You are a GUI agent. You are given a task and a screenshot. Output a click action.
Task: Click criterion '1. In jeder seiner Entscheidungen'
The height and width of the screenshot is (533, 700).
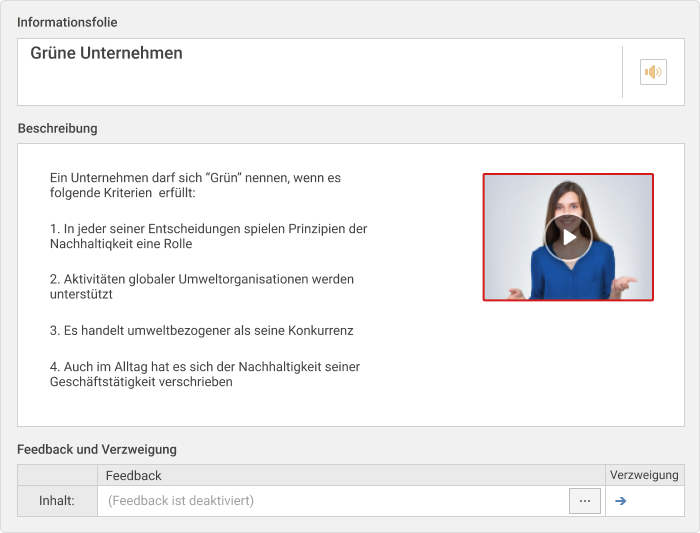(x=208, y=236)
